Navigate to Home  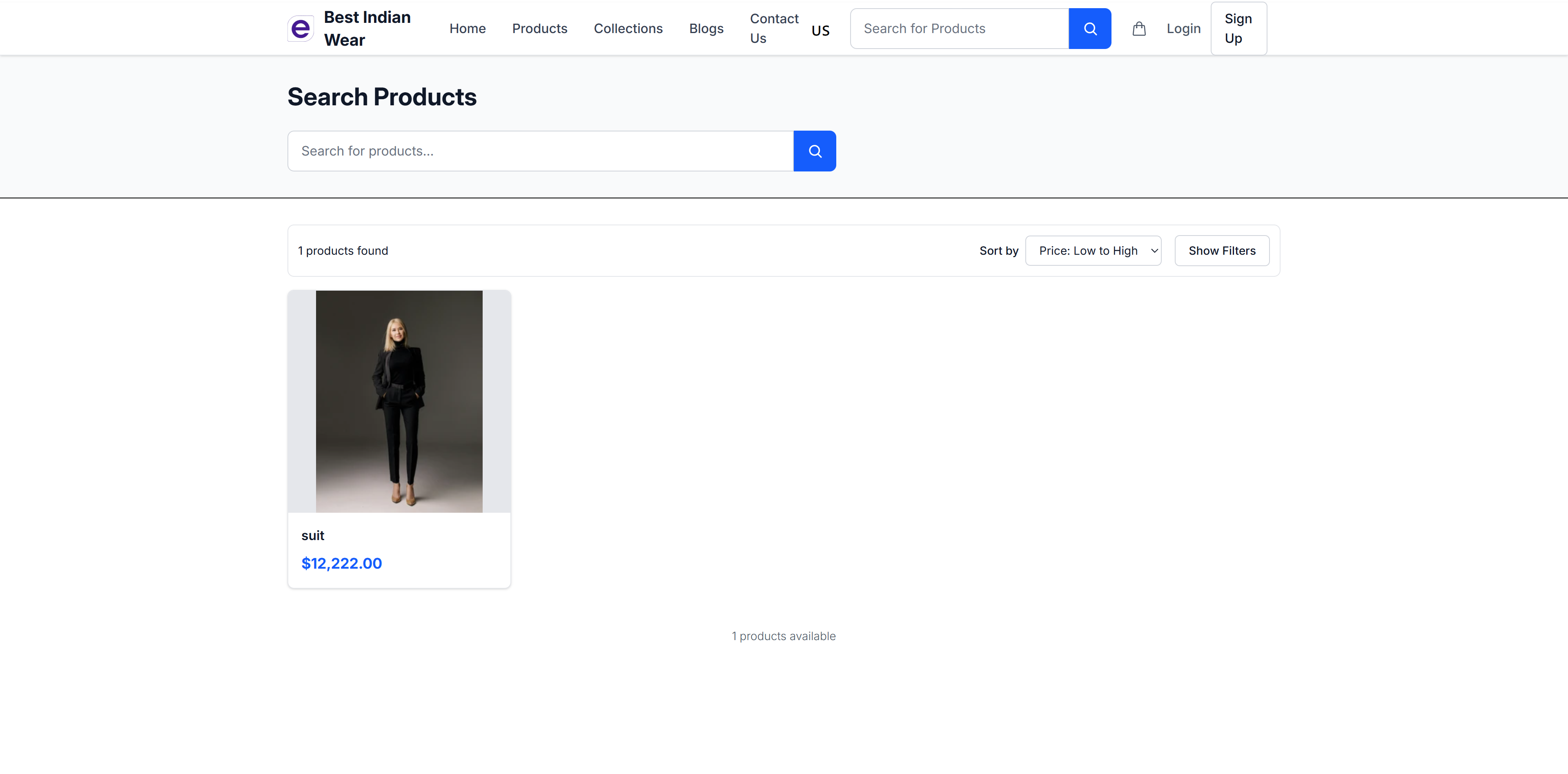pyautogui.click(x=467, y=28)
